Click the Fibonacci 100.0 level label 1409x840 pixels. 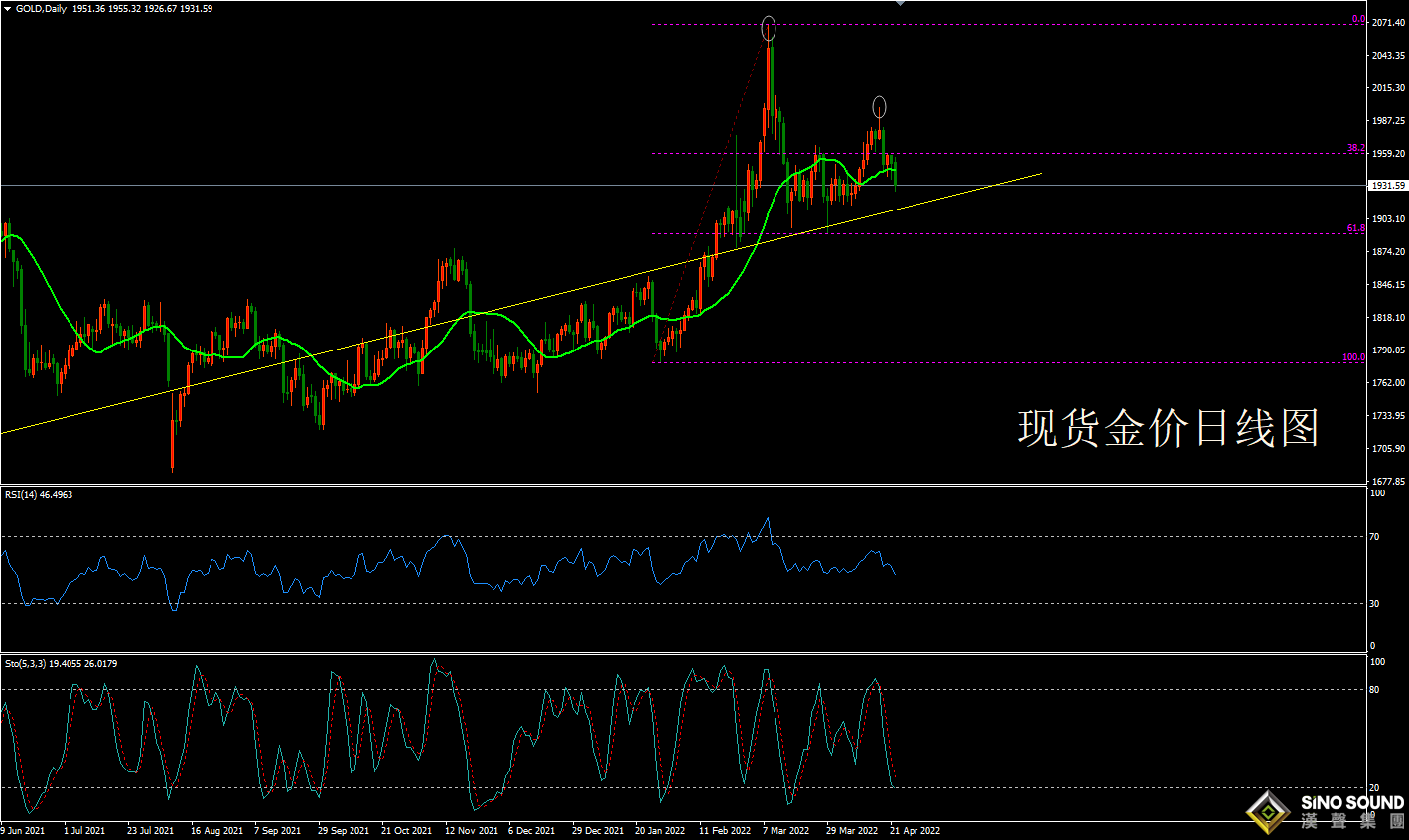coord(1353,357)
